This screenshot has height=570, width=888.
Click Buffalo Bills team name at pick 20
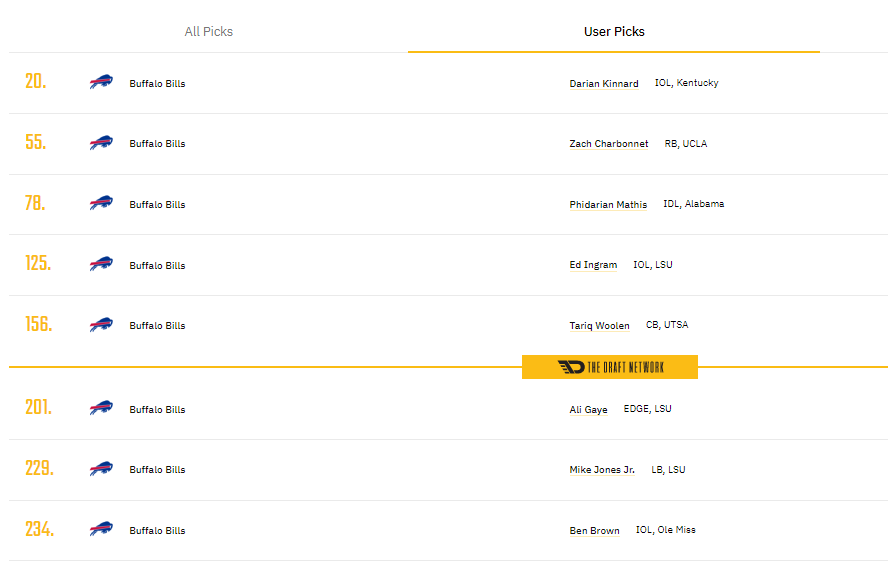(157, 83)
